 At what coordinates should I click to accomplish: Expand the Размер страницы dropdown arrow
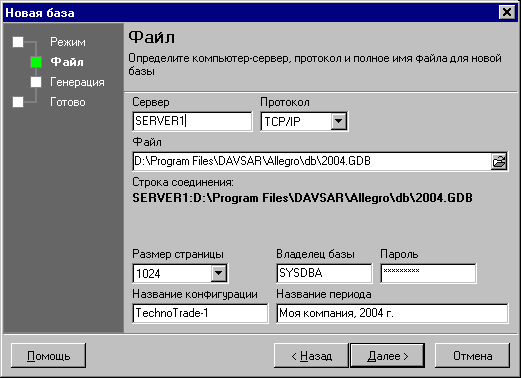coord(219,273)
